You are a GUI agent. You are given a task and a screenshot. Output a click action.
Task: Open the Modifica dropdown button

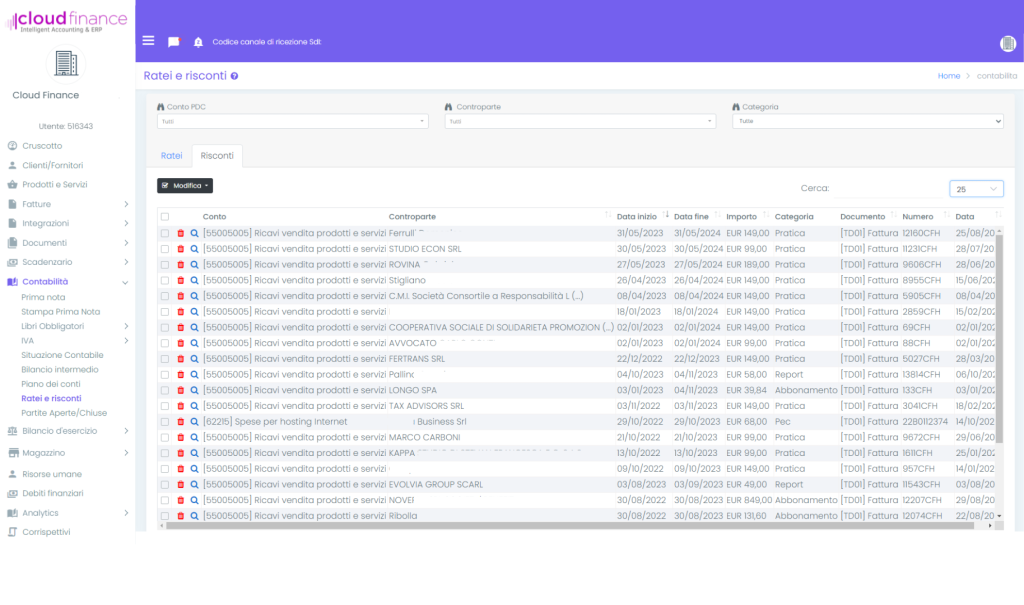coord(185,186)
